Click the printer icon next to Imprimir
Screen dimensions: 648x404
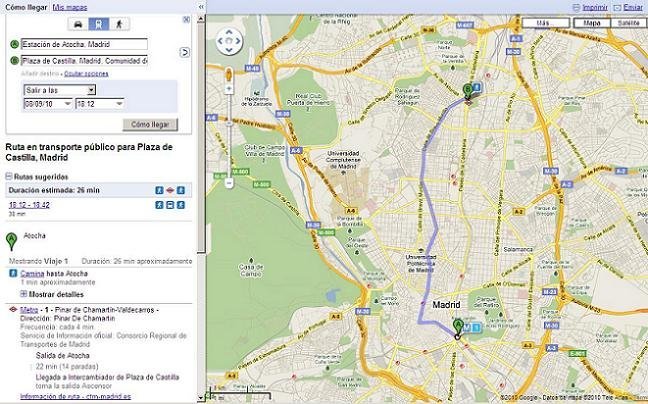pyautogui.click(x=577, y=7)
